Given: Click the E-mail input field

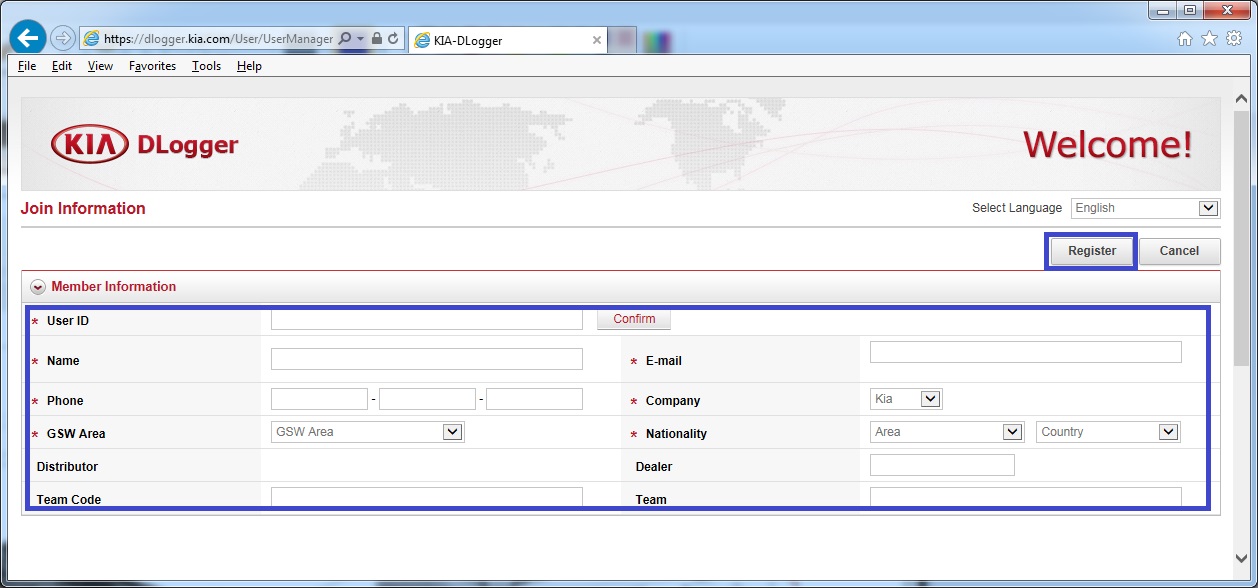Looking at the screenshot, I should pos(1026,352).
